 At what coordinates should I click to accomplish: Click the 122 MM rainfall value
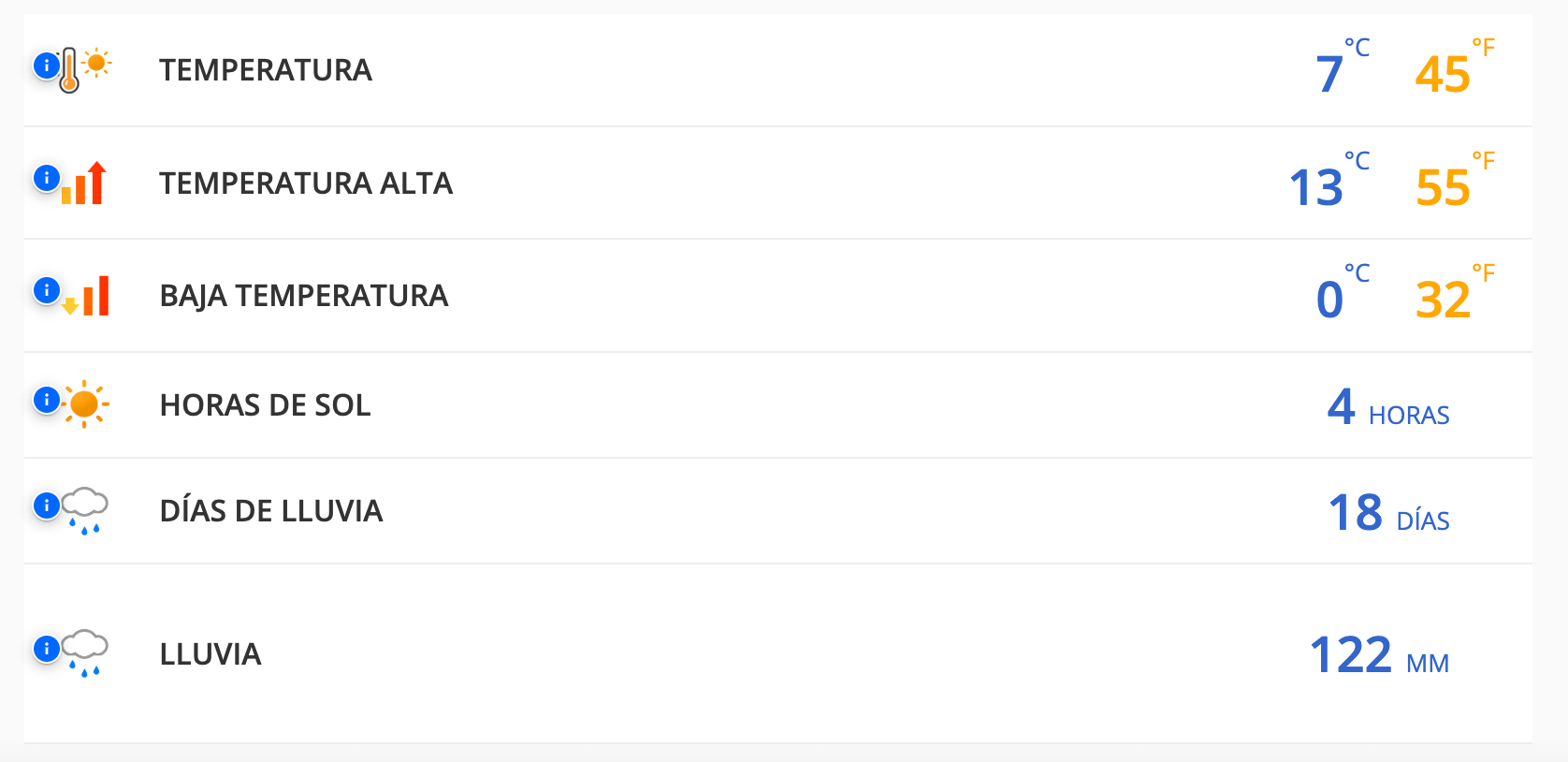pyautogui.click(x=1379, y=655)
